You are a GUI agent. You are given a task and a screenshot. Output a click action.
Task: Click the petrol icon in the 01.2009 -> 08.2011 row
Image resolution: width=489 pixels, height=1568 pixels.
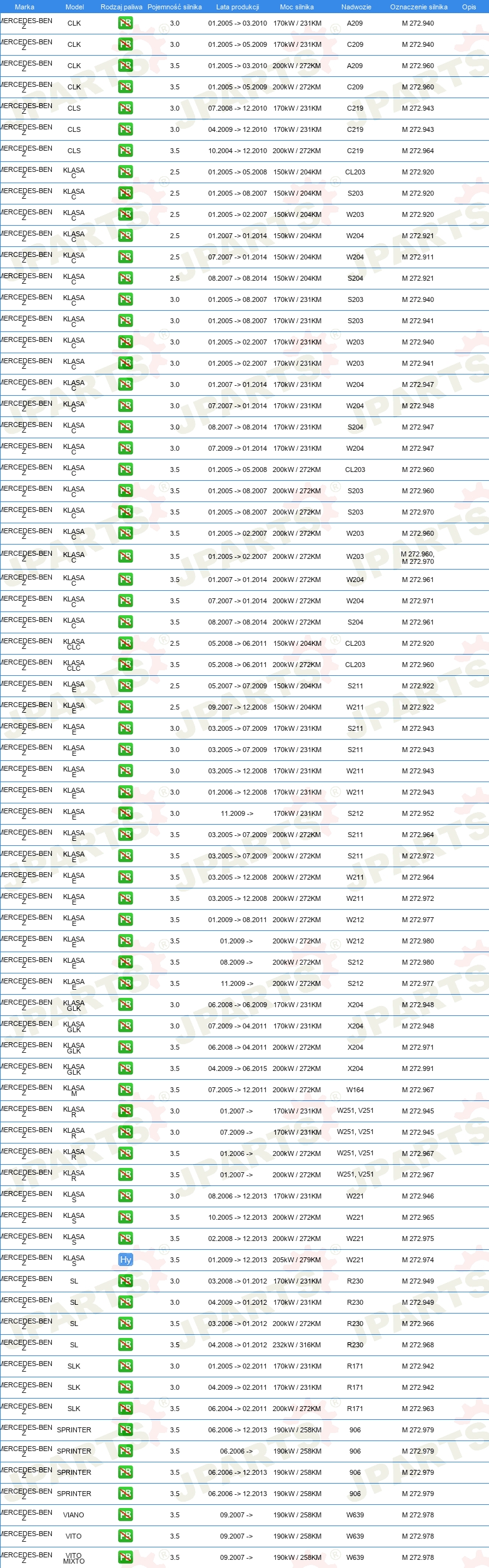[126, 920]
